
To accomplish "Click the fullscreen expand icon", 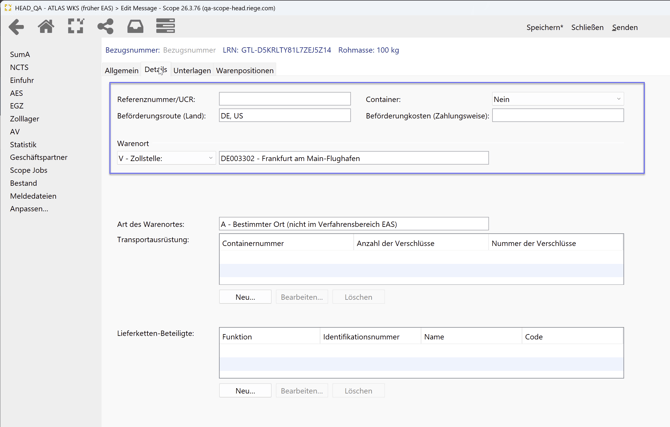I will coord(76,27).
